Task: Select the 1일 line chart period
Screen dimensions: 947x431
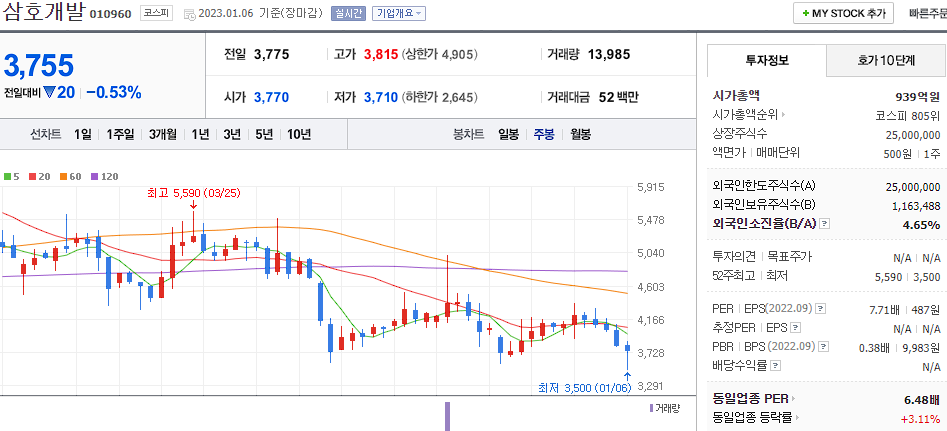Action: (x=83, y=135)
